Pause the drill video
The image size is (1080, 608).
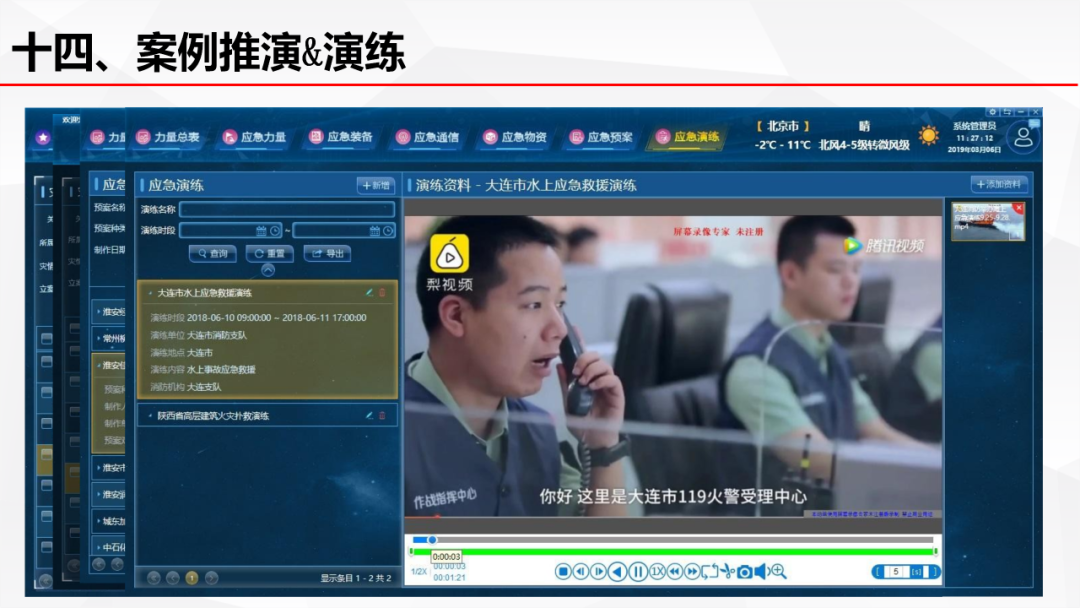638,572
